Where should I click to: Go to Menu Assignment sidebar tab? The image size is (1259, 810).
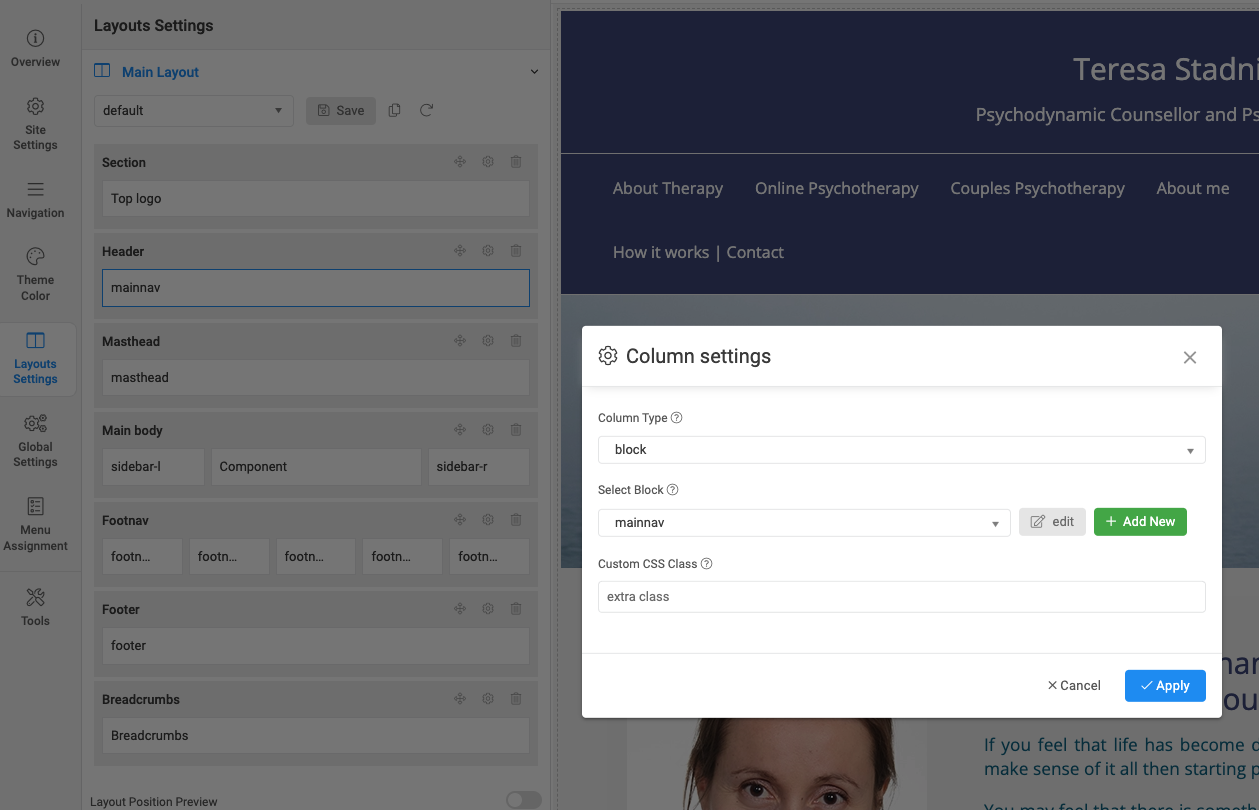click(x=35, y=524)
